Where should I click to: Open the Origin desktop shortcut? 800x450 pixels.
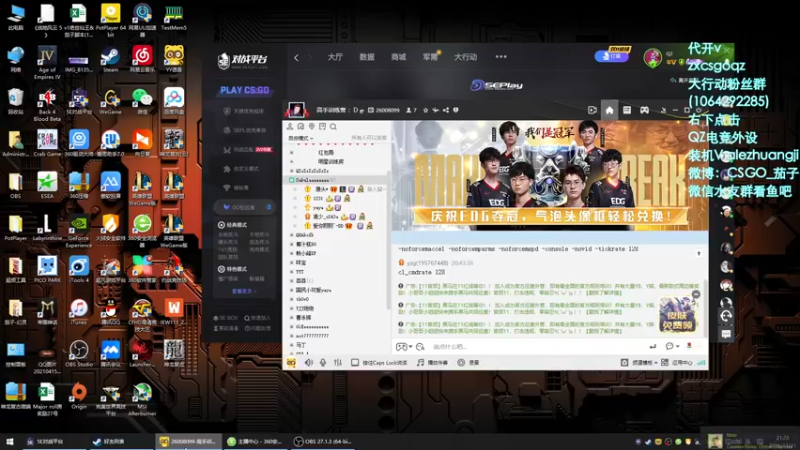(x=79, y=396)
